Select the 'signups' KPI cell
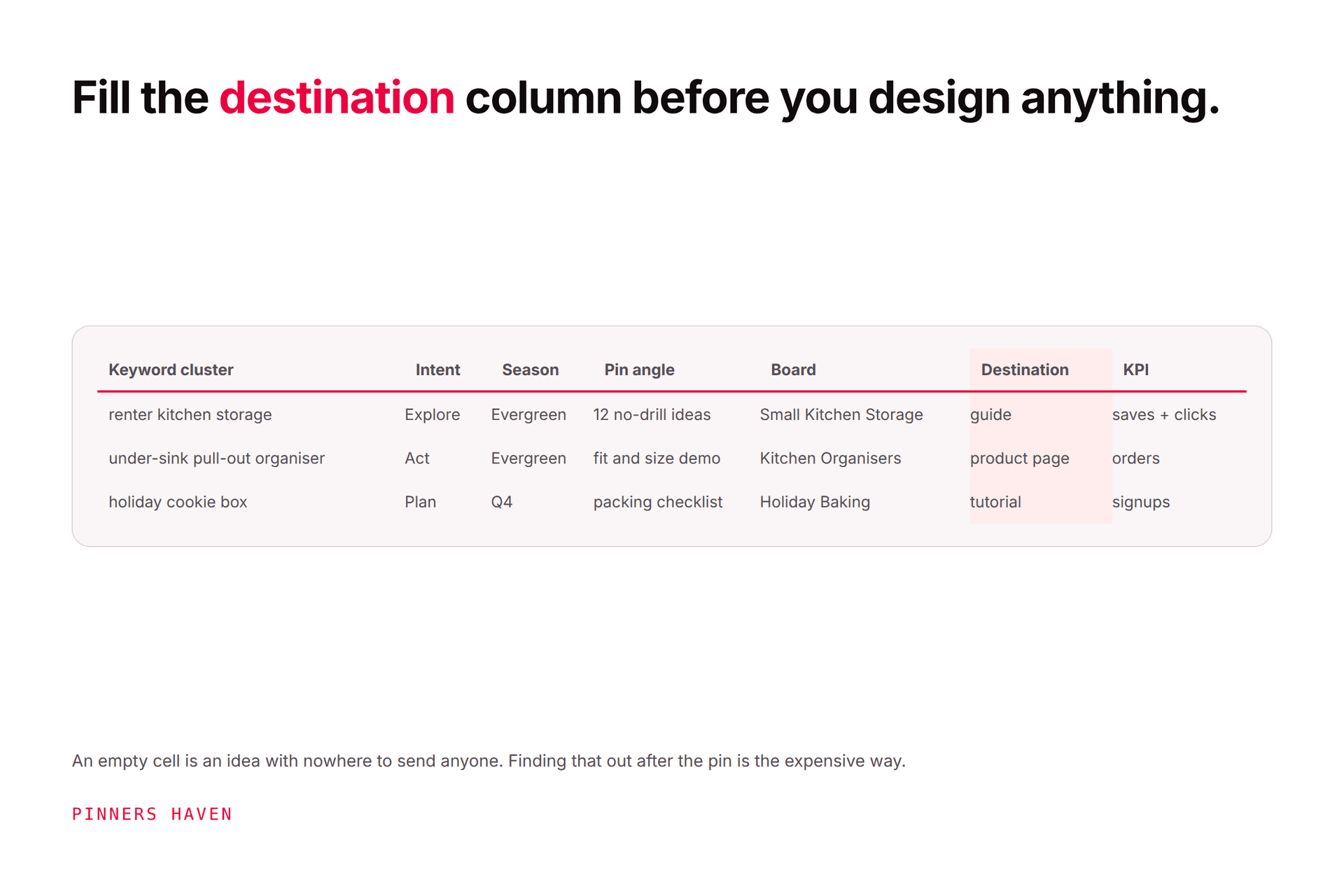This screenshot has width=1344, height=896. (x=1141, y=502)
